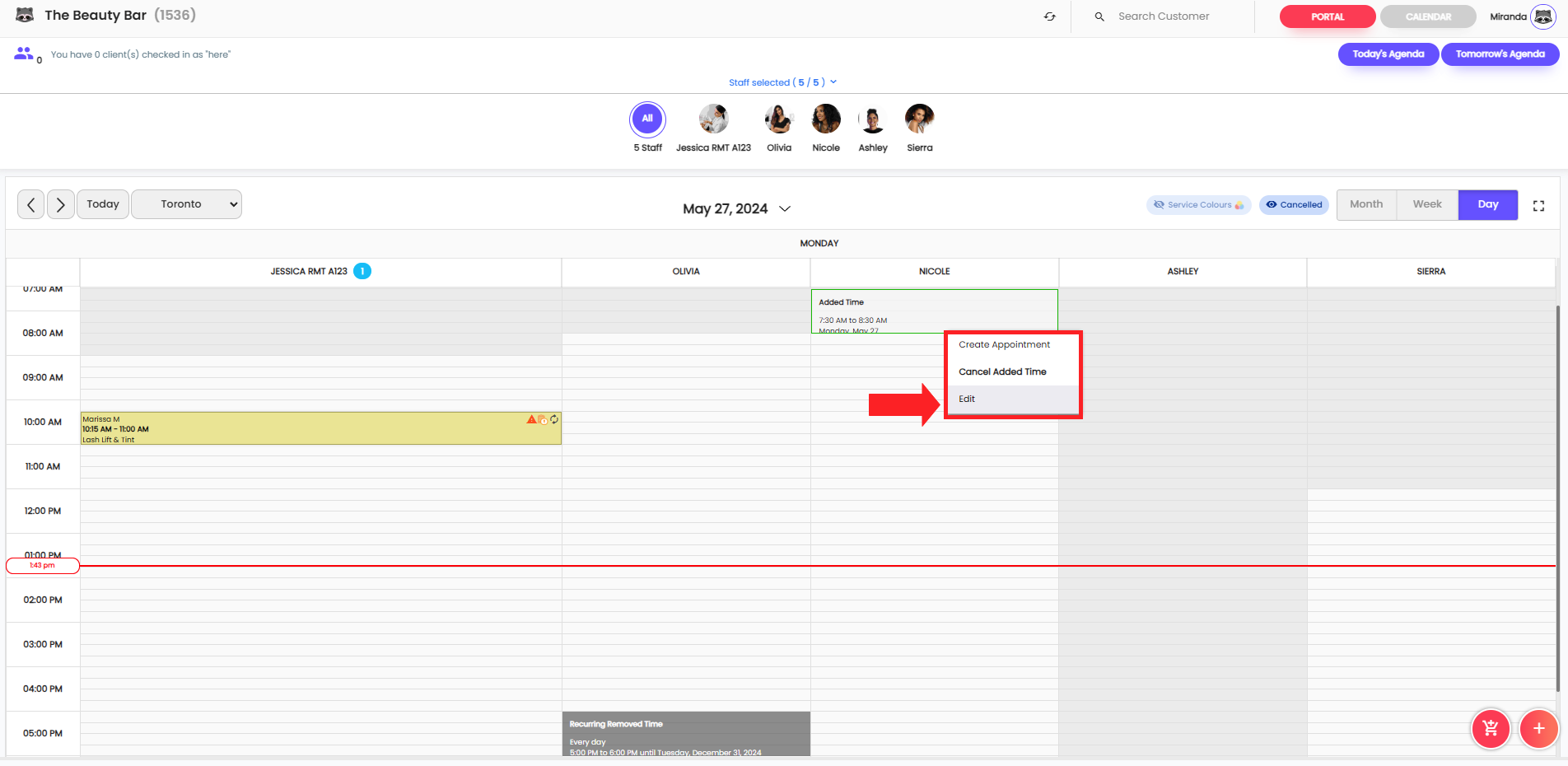Select the All staff circle
The image size is (1568, 766).
647,119
